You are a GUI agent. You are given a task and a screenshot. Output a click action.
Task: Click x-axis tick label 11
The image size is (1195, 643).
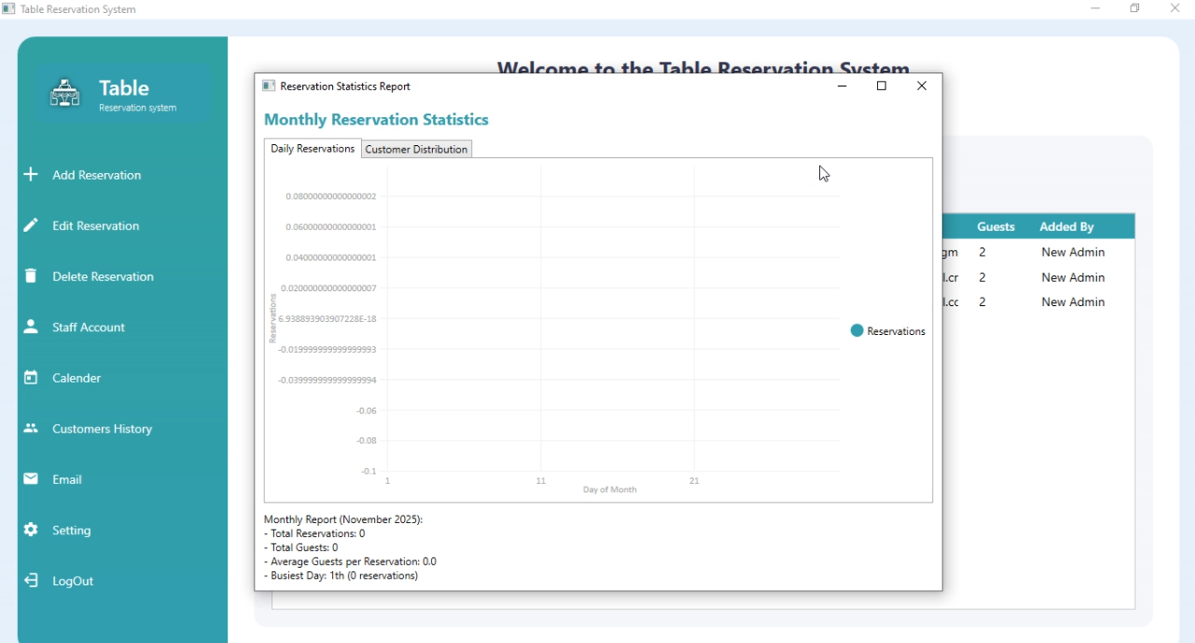pos(540,481)
